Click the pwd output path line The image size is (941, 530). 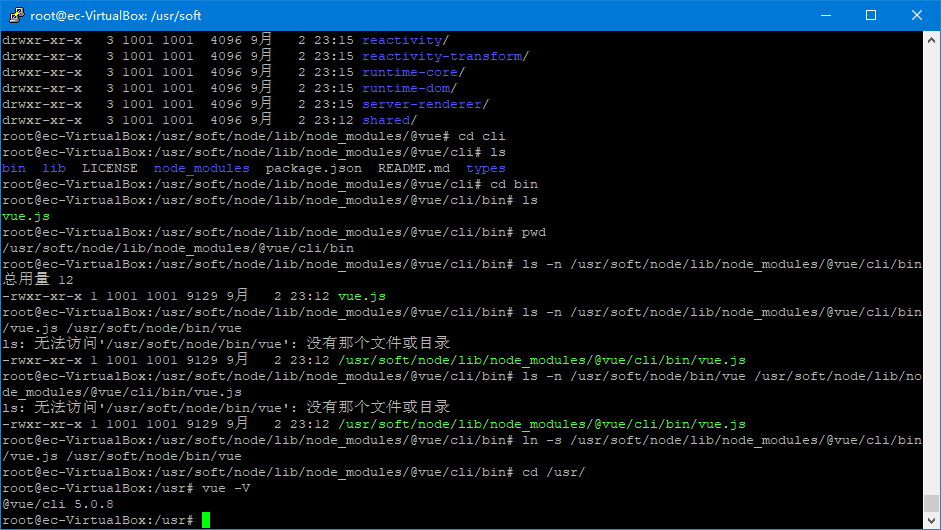pyautogui.click(x=178, y=248)
